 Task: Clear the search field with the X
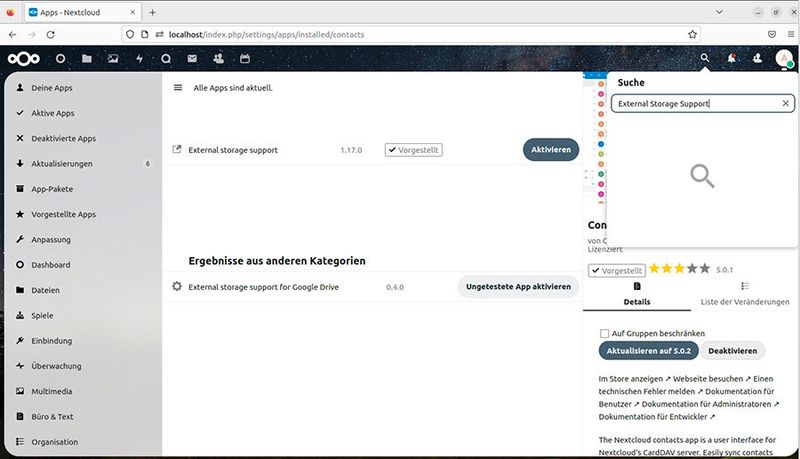786,104
